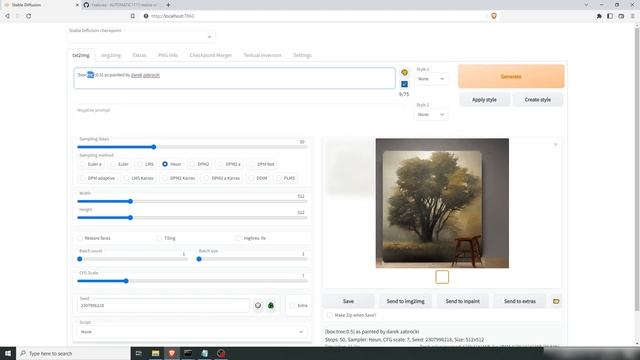The width and height of the screenshot is (640, 360).
Task: Select the DPM adaptive sampling method
Action: pyautogui.click(x=98, y=178)
